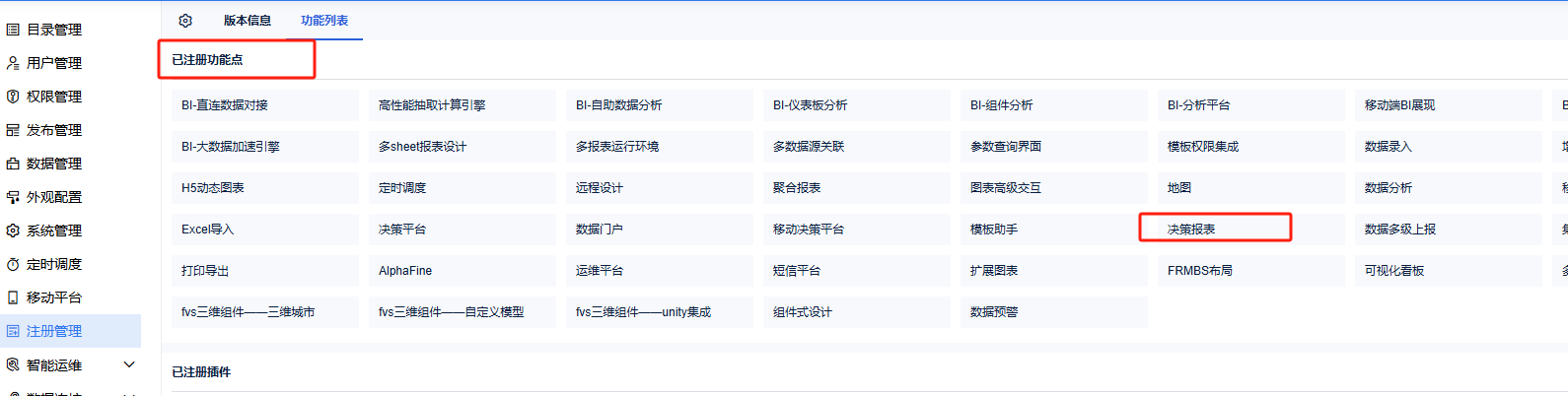
Task: Click the 多数据源关联 cell
Action: click(x=857, y=147)
